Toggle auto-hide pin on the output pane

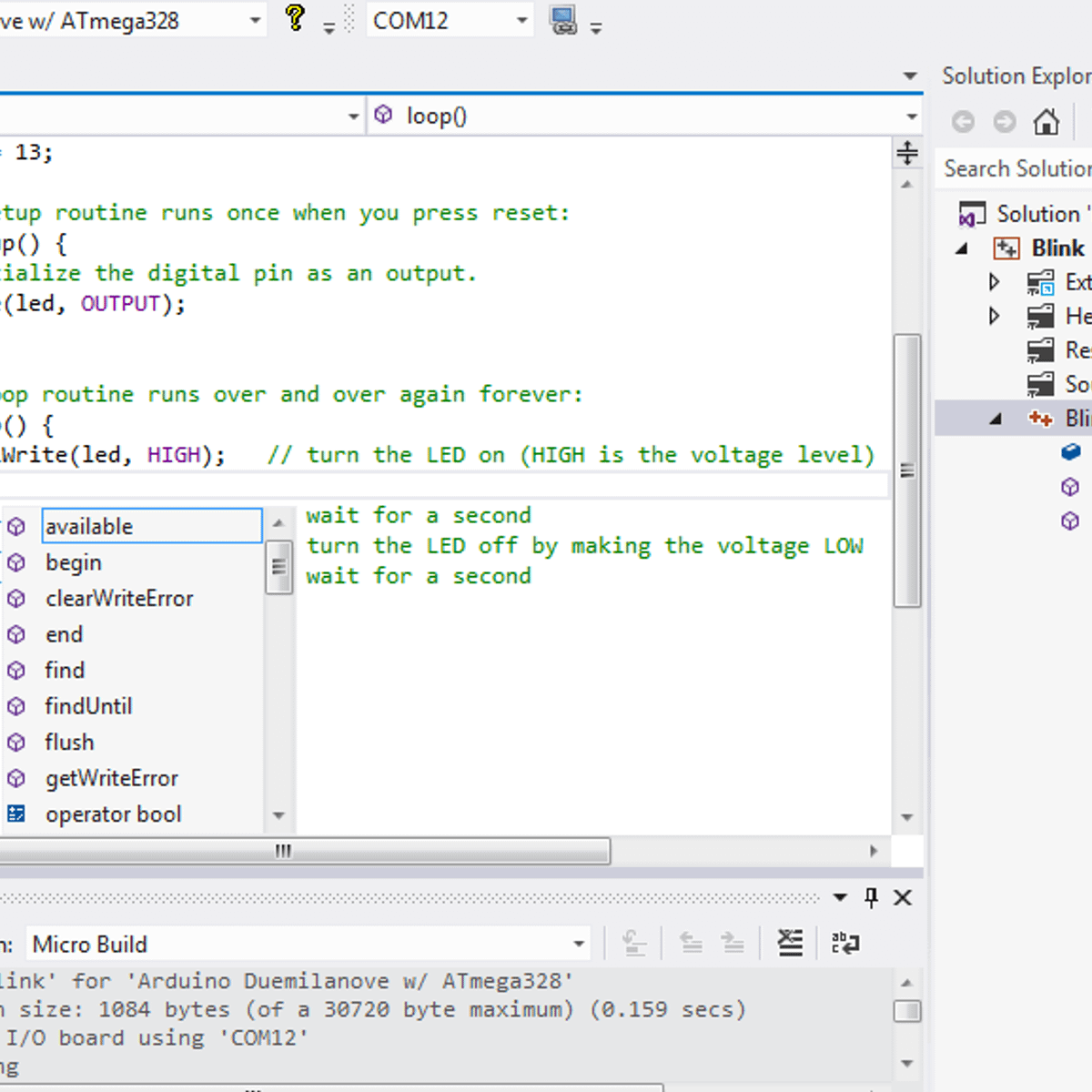pos(871,898)
